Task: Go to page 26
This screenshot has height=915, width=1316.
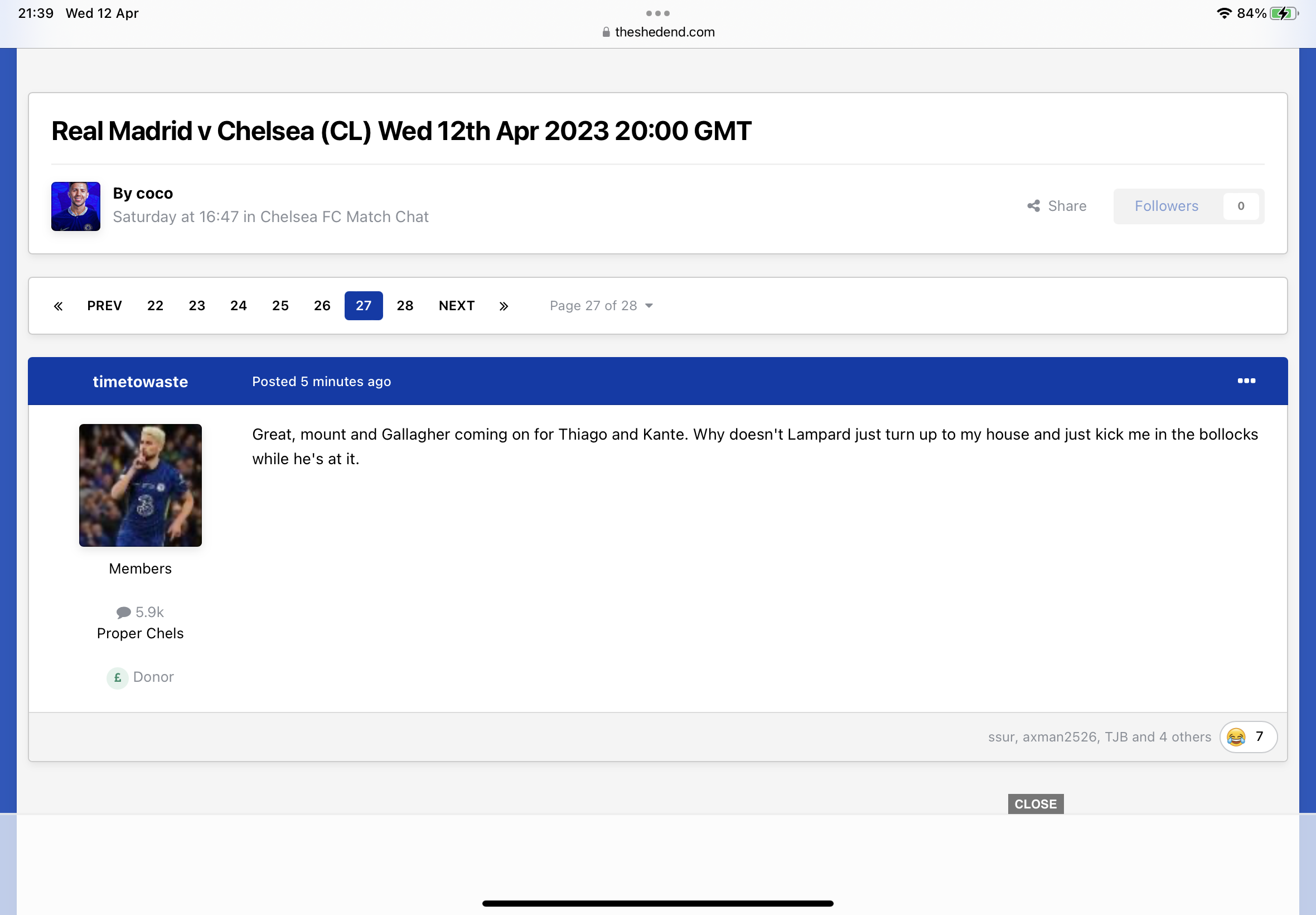Action: [x=322, y=306]
